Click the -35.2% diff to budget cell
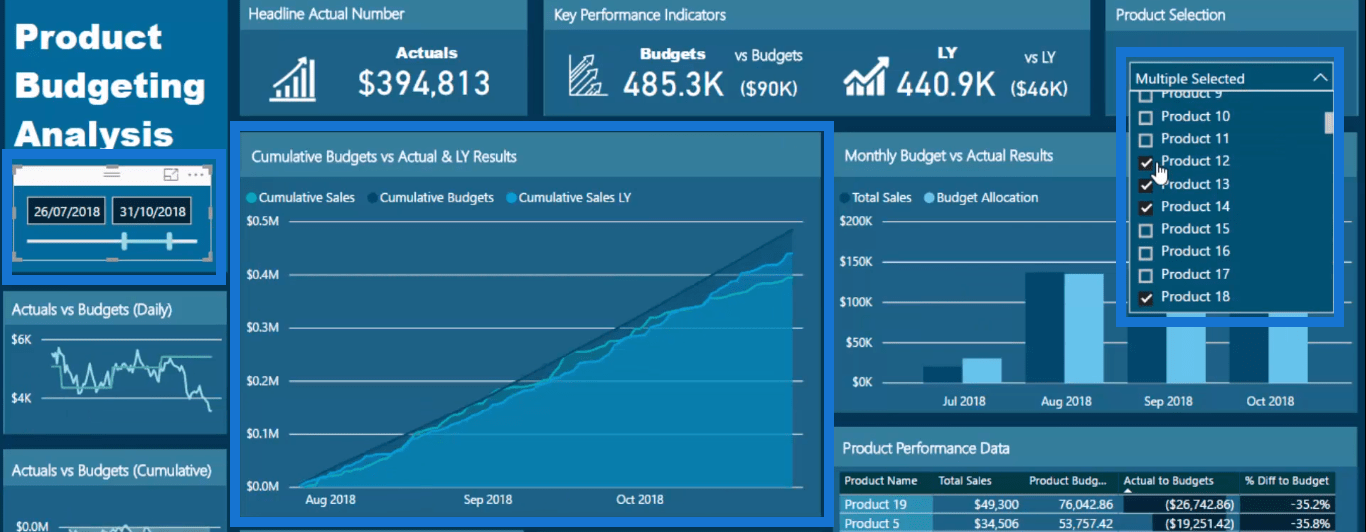The height and width of the screenshot is (532, 1366). pyautogui.click(x=1310, y=504)
